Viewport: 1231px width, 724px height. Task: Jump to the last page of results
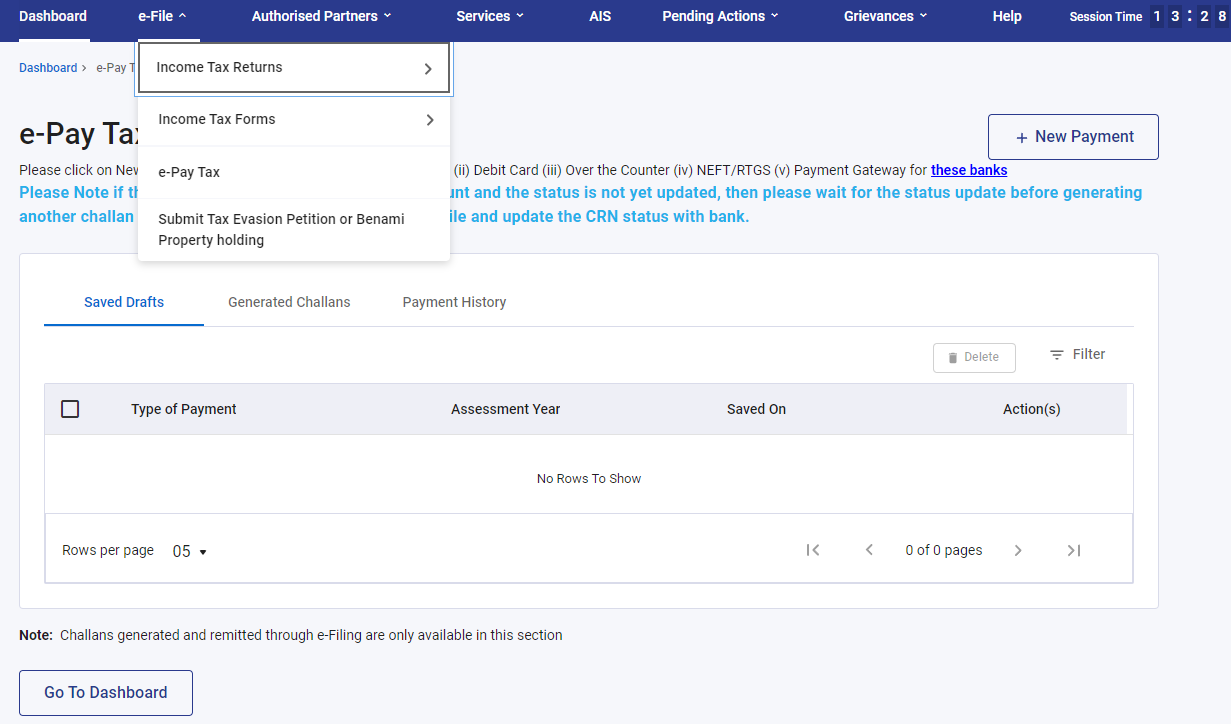[1073, 550]
